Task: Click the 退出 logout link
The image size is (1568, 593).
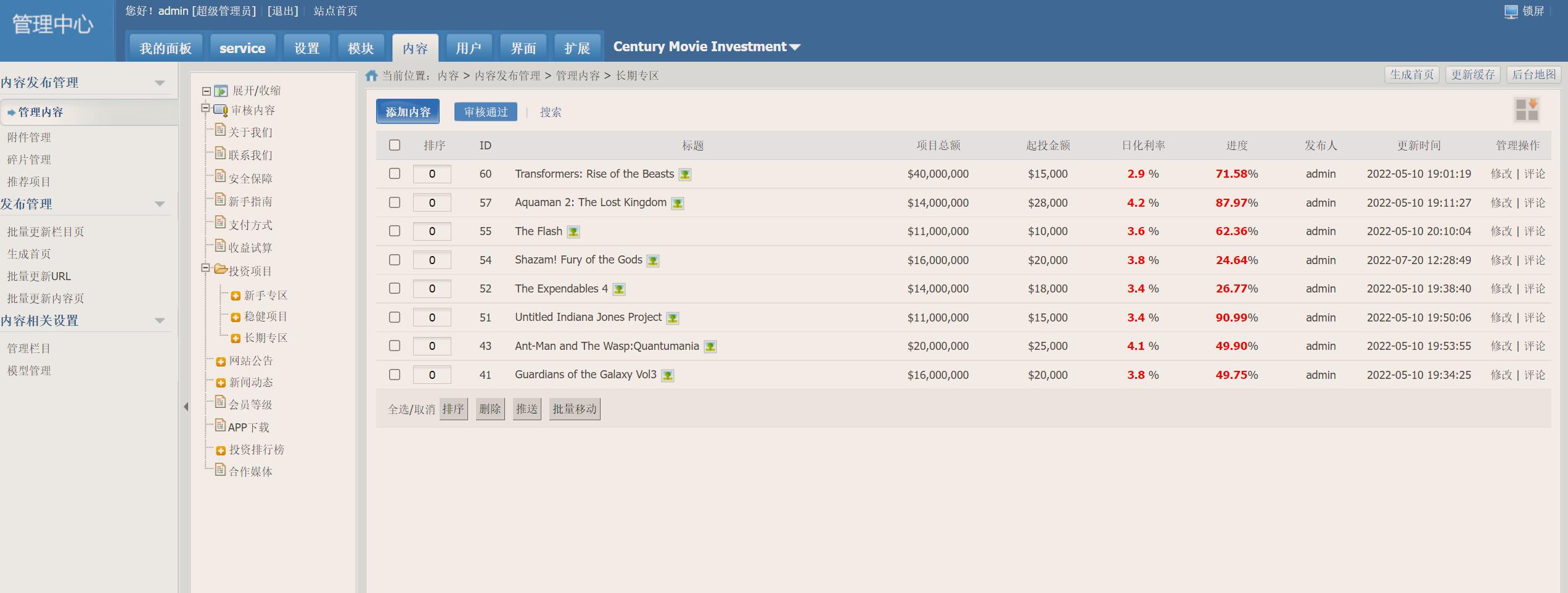Action: pyautogui.click(x=282, y=11)
